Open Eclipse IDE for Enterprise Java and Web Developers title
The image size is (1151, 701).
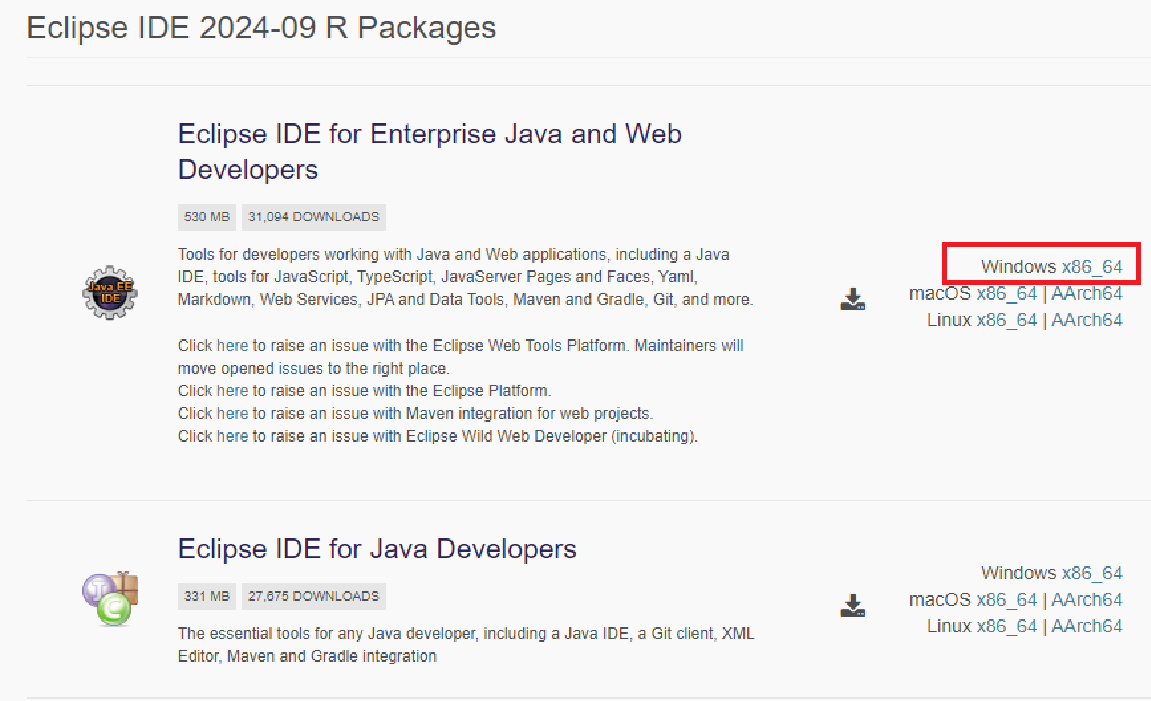pos(429,151)
